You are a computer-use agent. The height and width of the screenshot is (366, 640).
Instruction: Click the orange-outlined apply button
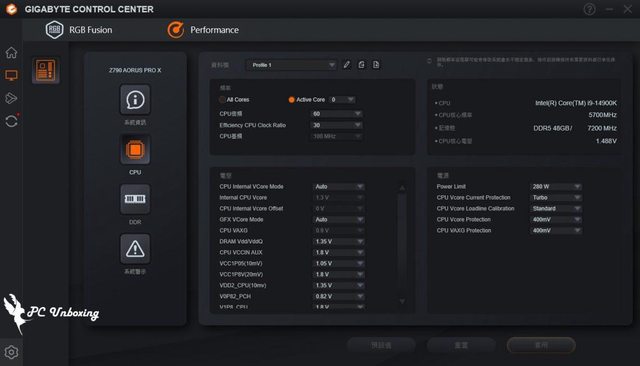[x=541, y=345]
